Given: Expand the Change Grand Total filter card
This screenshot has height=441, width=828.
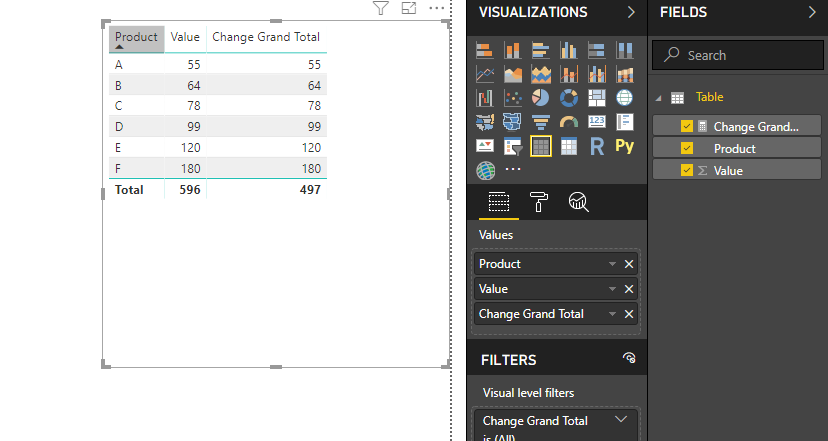Looking at the screenshot, I should pyautogui.click(x=621, y=419).
